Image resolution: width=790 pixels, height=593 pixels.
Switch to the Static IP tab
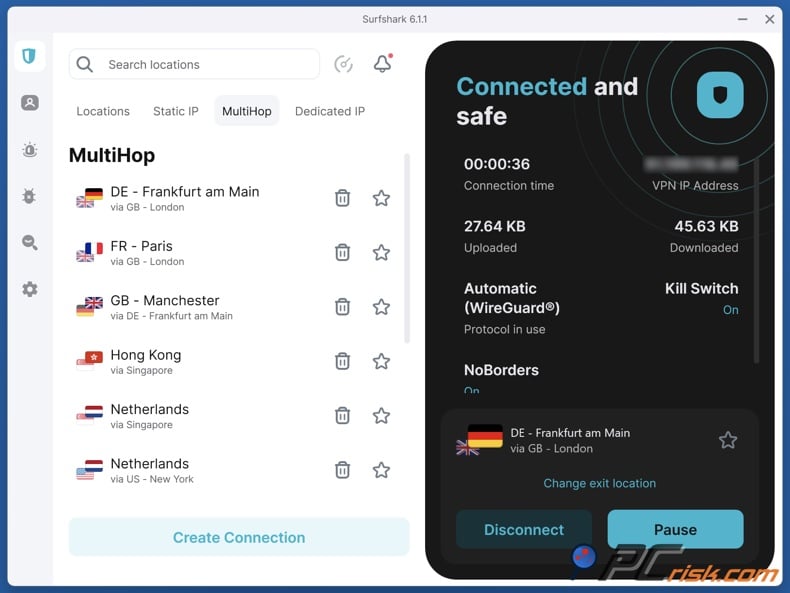click(x=176, y=111)
